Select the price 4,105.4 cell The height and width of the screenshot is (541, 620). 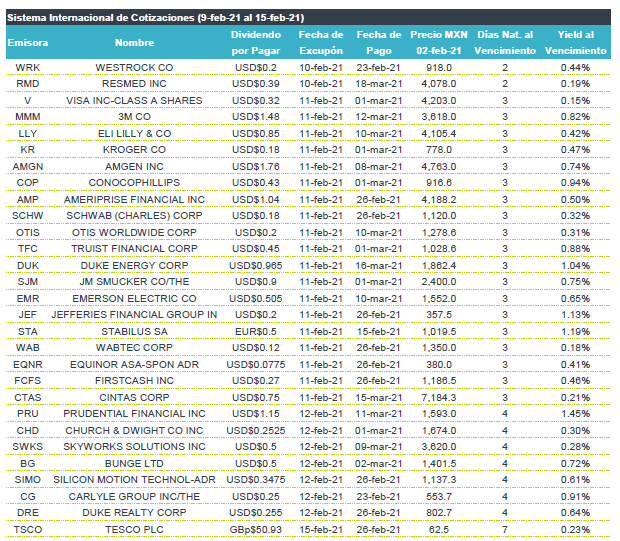(x=439, y=134)
